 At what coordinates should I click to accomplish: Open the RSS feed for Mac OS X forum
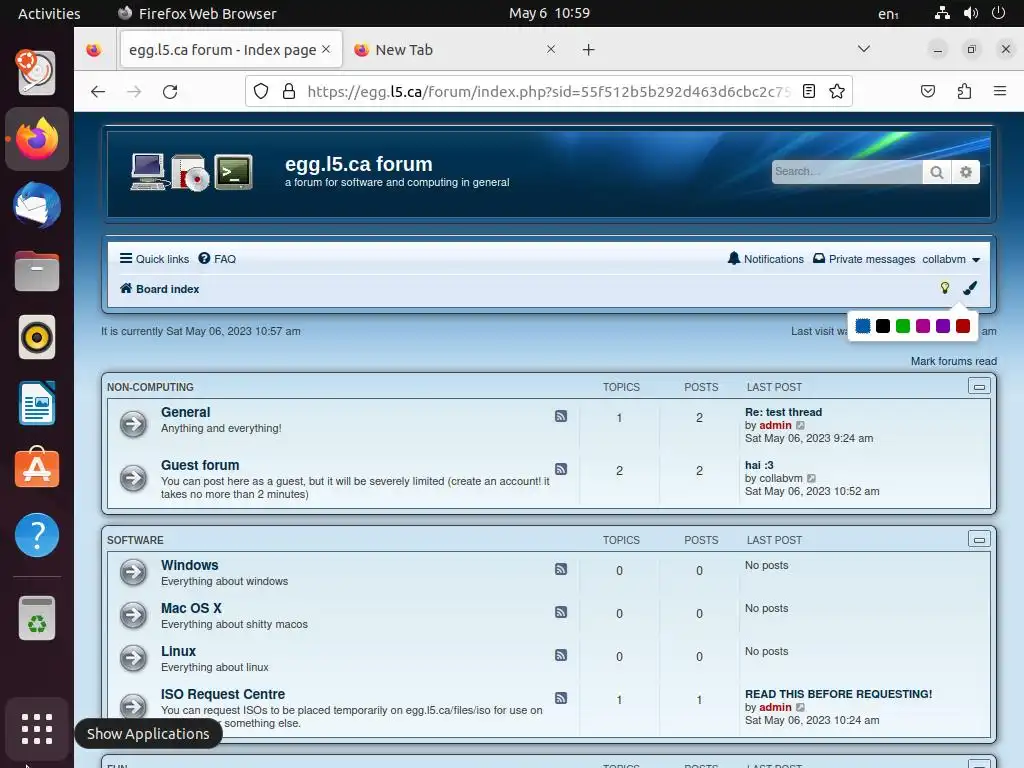click(561, 612)
